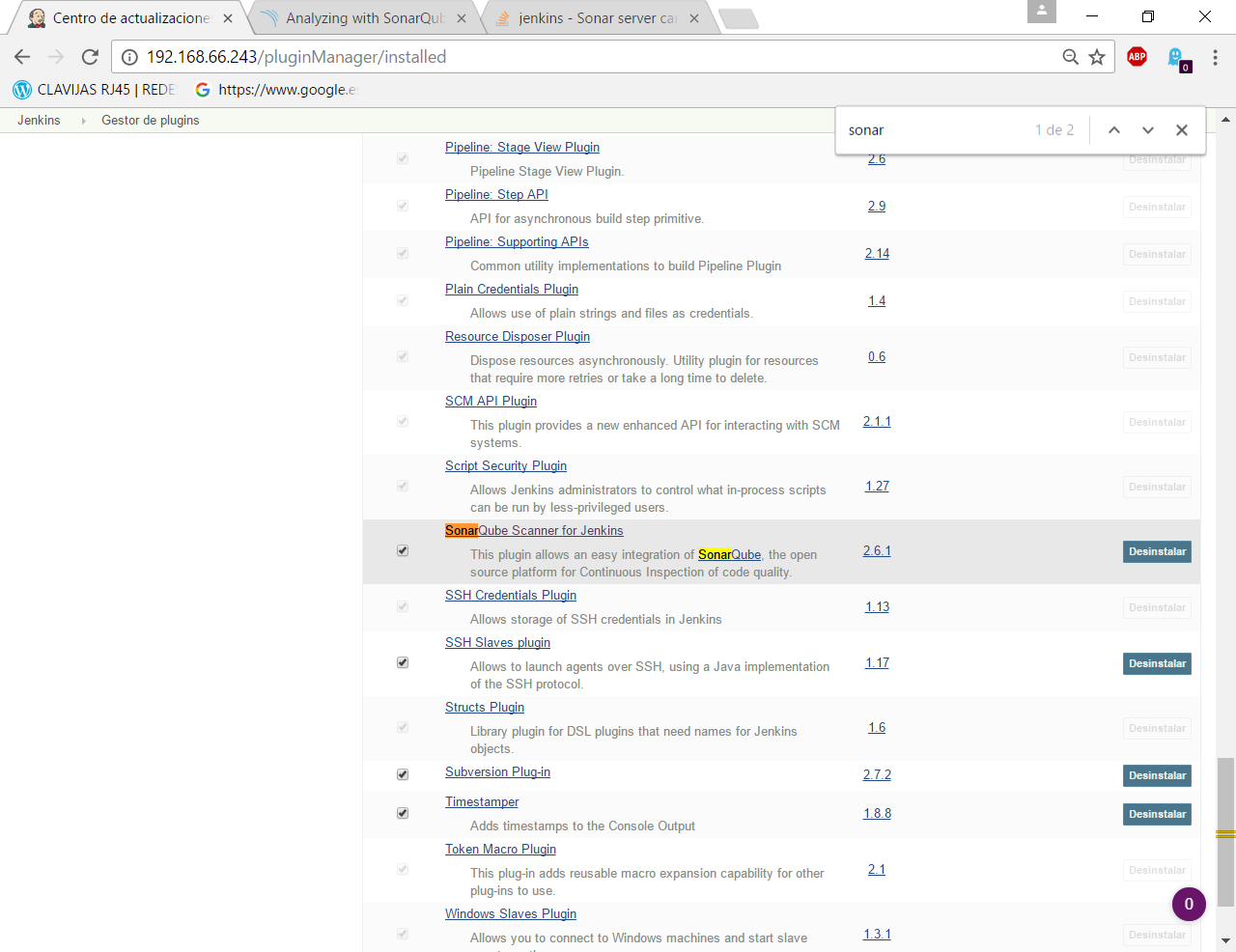The height and width of the screenshot is (952, 1236).
Task: Go to next find result arrow
Action: coord(1148,130)
